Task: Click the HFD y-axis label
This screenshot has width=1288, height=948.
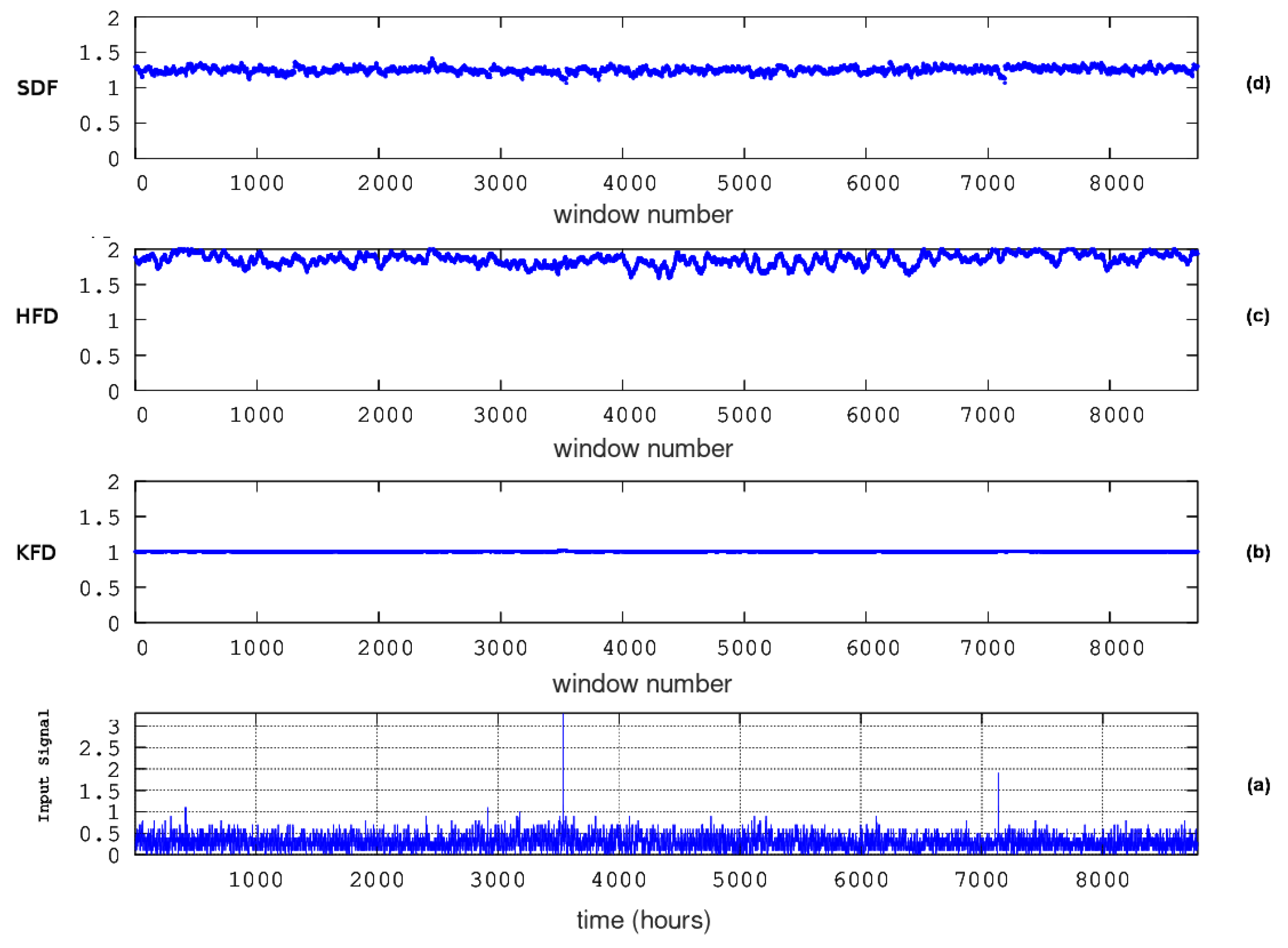Action: (x=37, y=316)
